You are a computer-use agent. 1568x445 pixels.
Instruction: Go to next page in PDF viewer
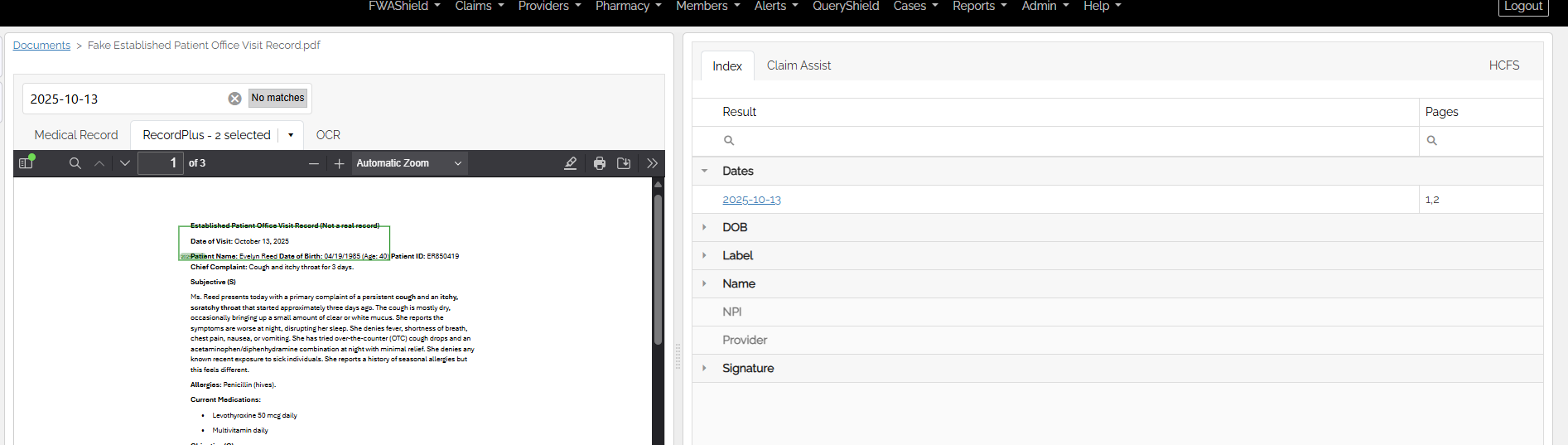point(125,163)
